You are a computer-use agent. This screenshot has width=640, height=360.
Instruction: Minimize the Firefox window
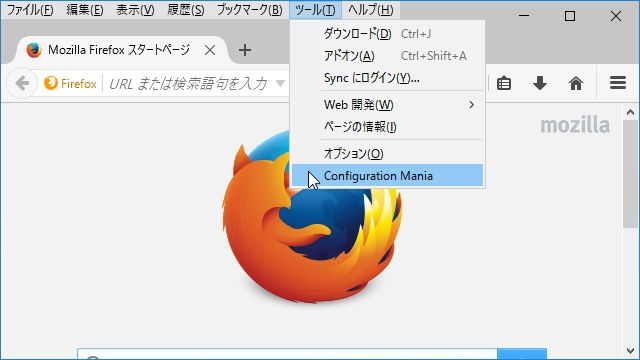pos(524,16)
